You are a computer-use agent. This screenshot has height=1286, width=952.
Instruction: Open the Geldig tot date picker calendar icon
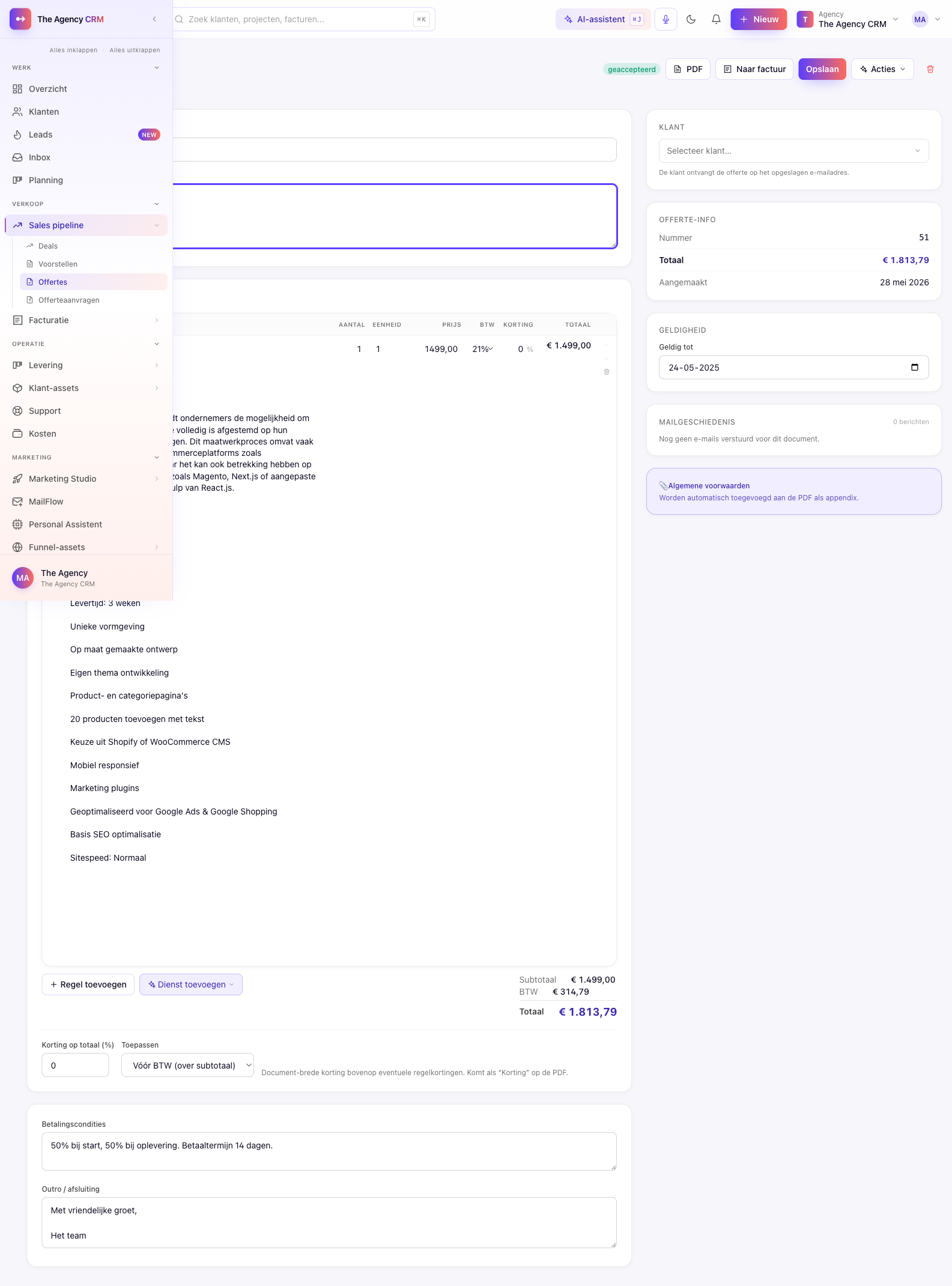tap(915, 367)
